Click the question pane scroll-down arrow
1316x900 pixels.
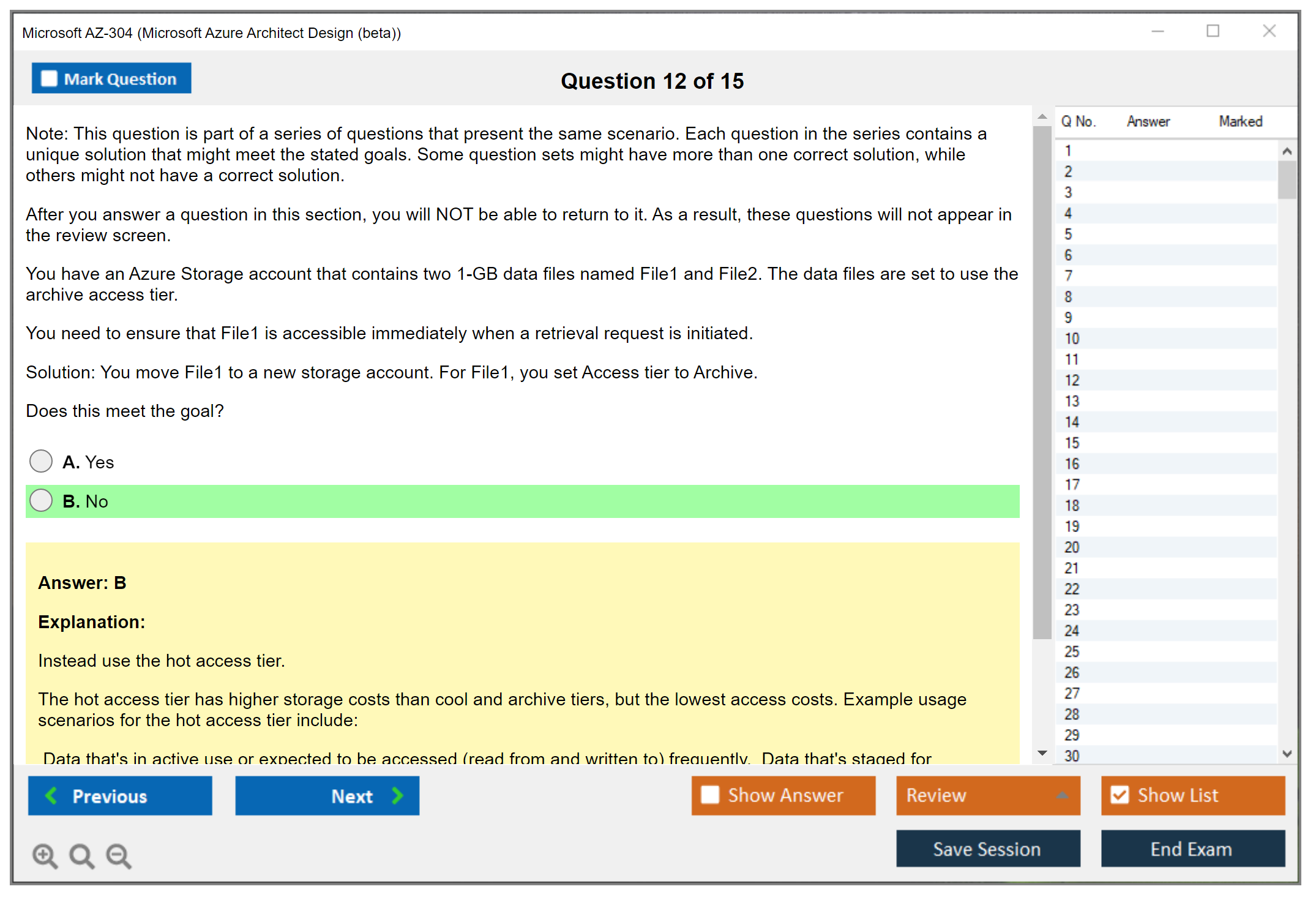1042,753
